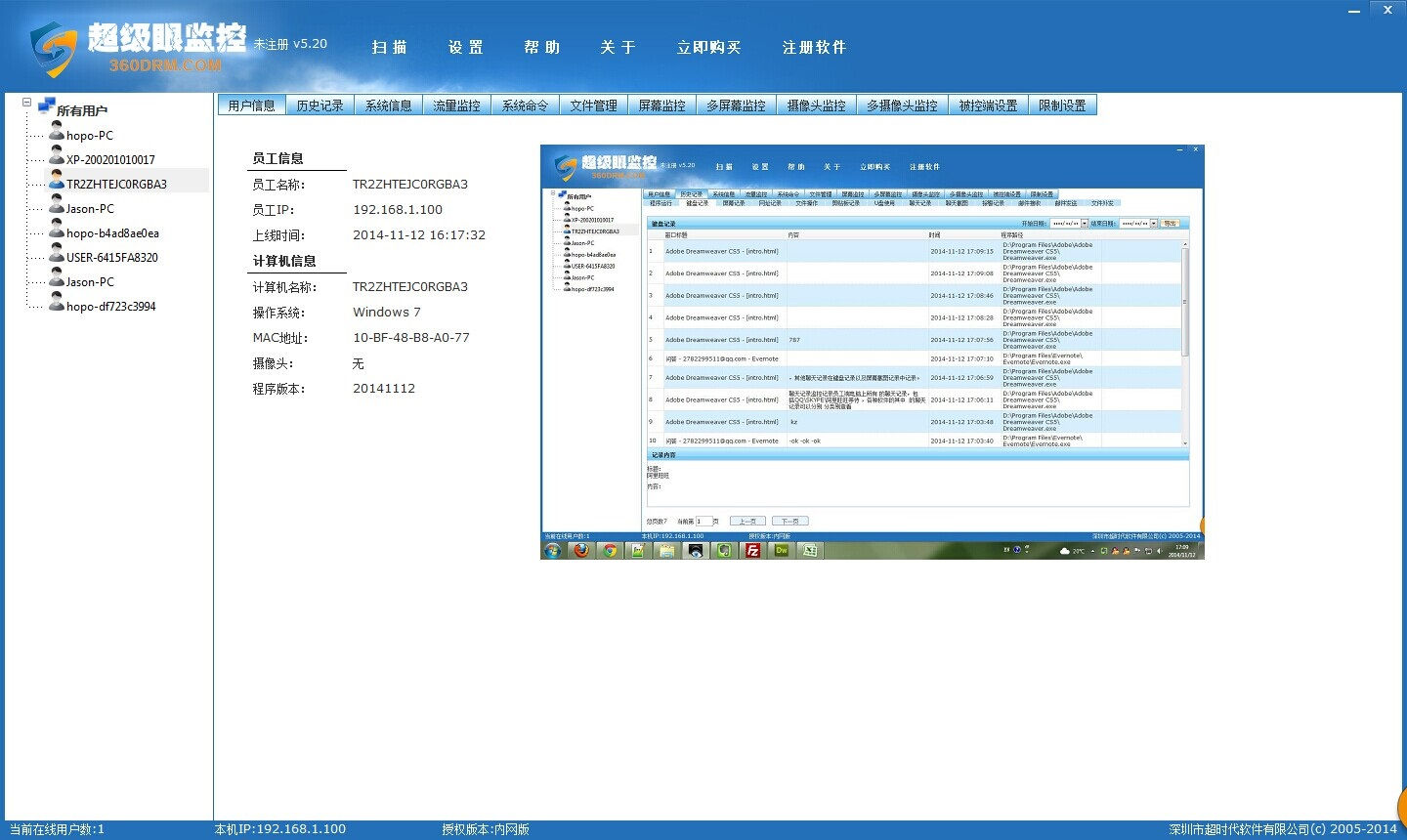Click the 超级眼监控 shield logo
Image resolution: width=1407 pixels, height=840 pixels.
(53, 49)
